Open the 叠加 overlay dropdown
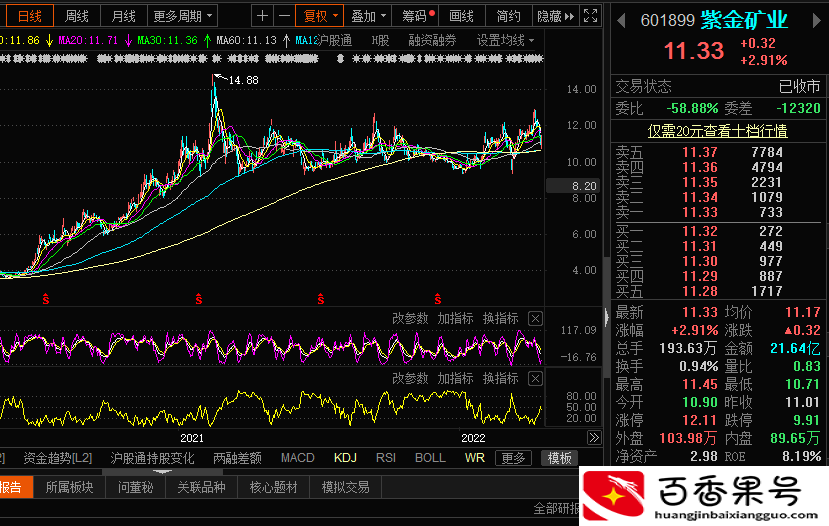This screenshot has width=829, height=526. 368,16
